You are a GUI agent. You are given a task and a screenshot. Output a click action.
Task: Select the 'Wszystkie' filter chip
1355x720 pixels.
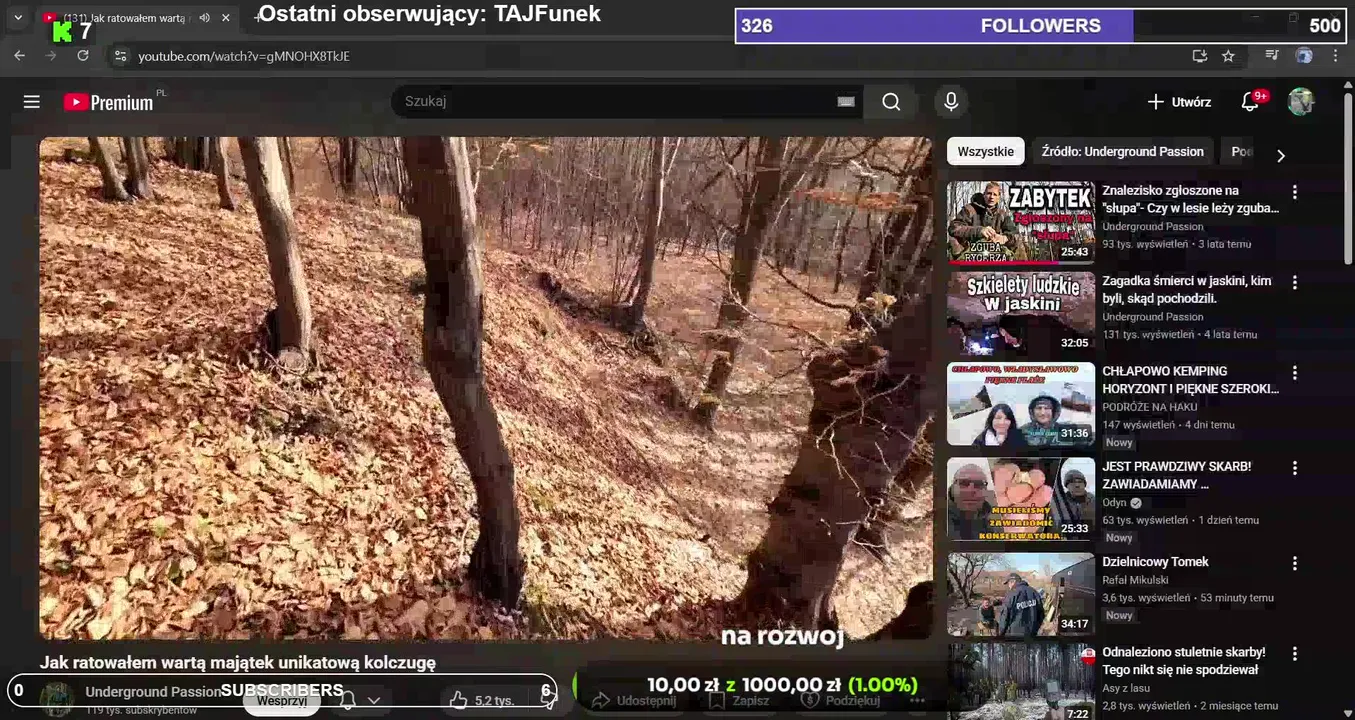click(985, 152)
